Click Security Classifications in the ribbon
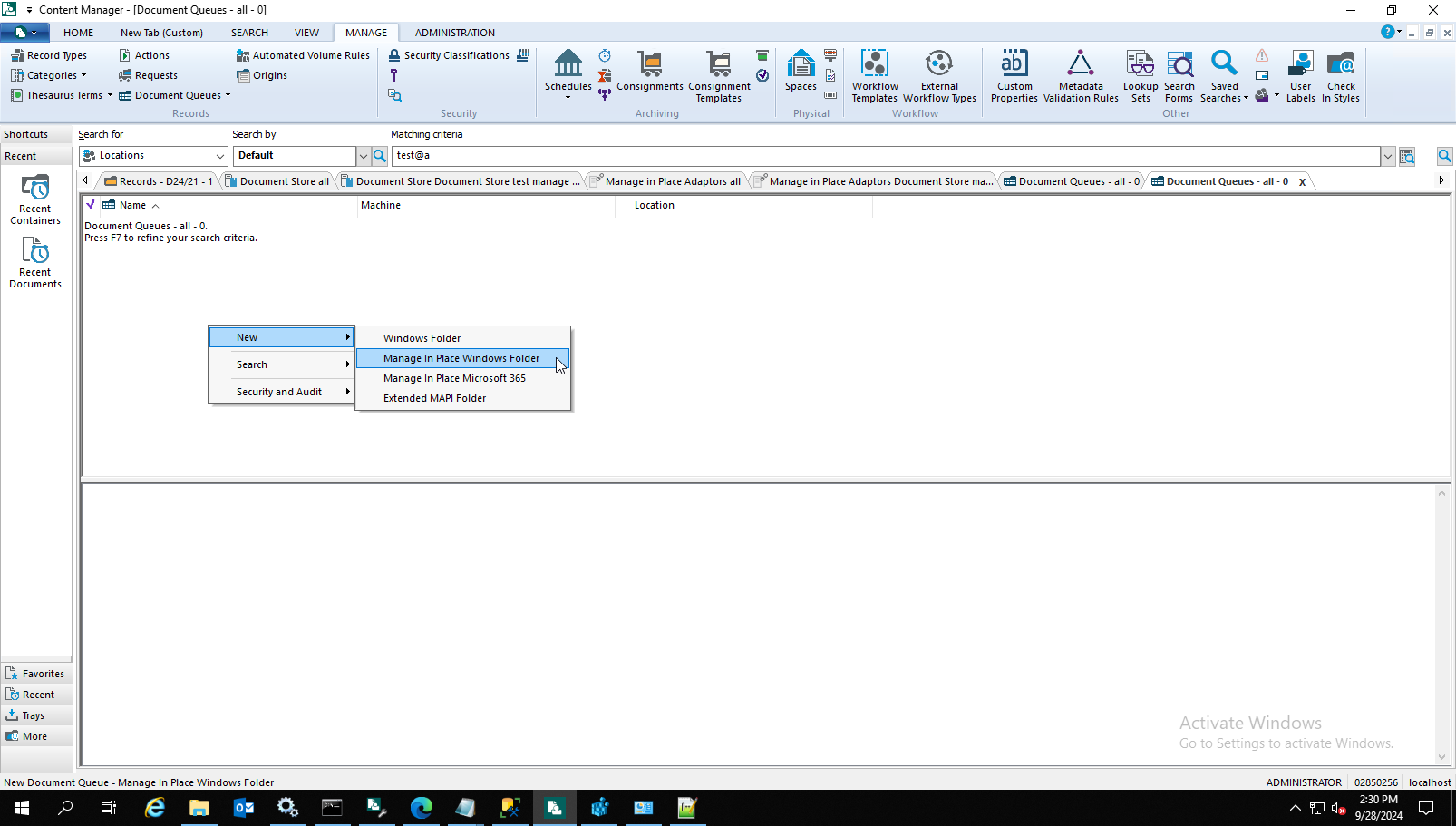 click(449, 55)
